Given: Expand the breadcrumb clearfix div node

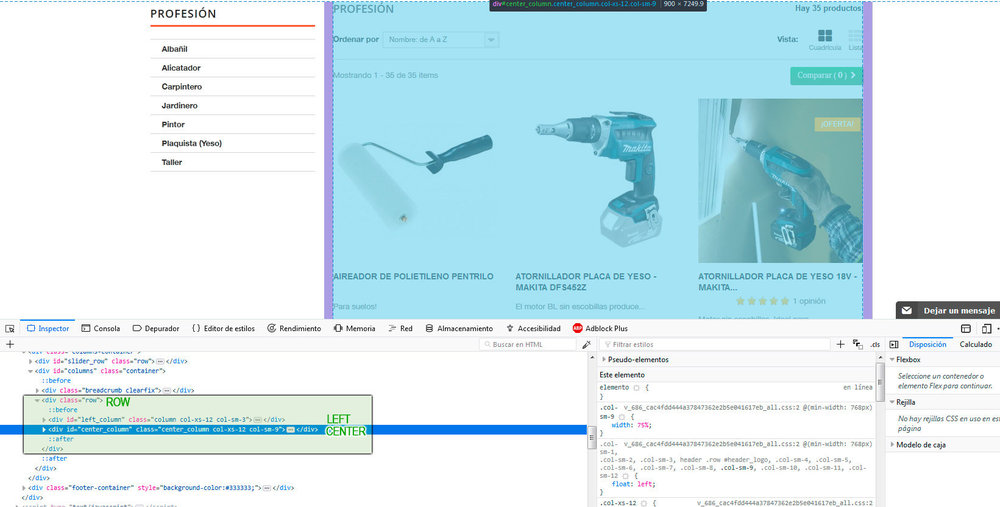Looking at the screenshot, I should pyautogui.click(x=37, y=390).
